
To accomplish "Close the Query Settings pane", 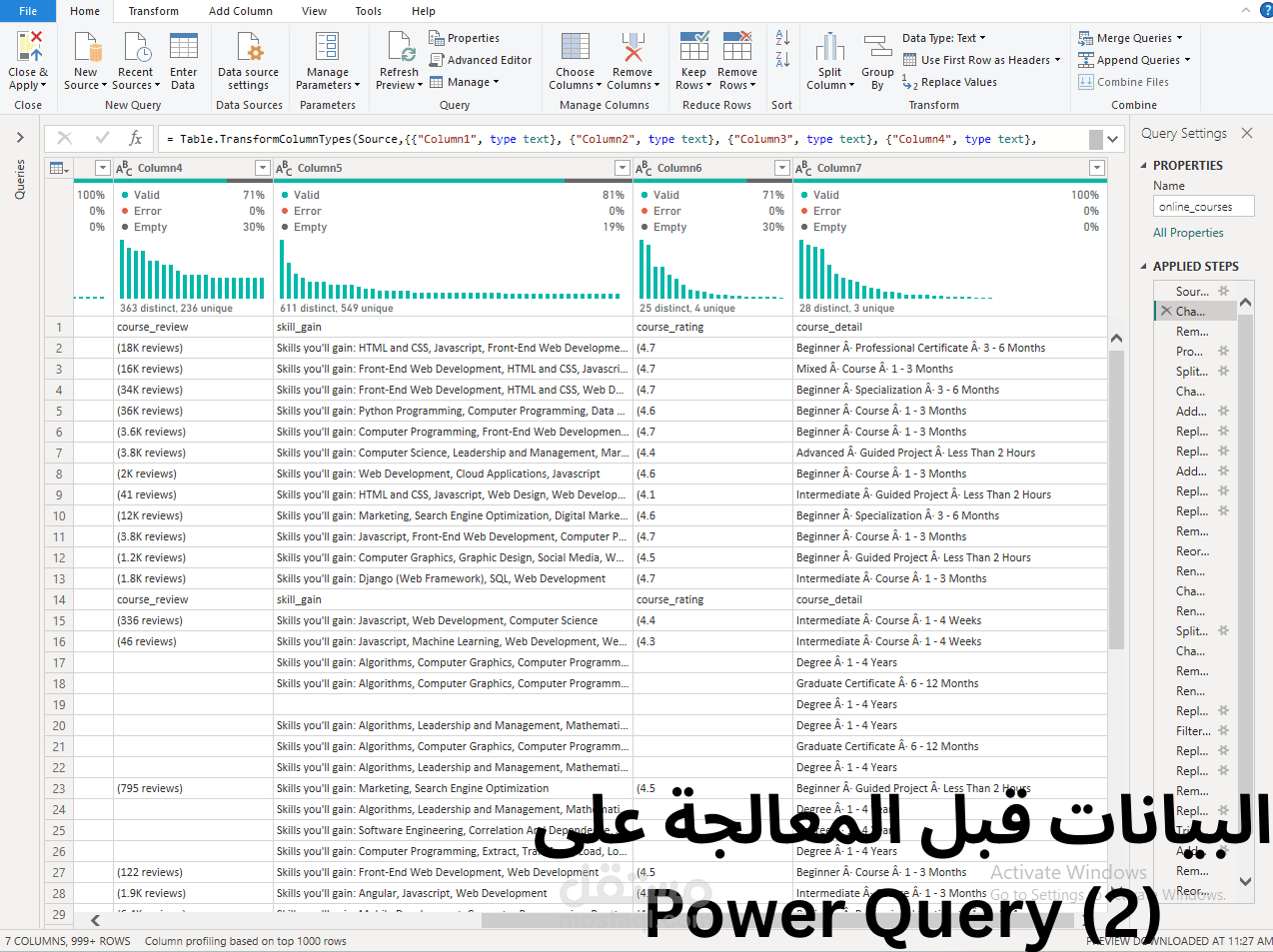I will pyautogui.click(x=1247, y=133).
